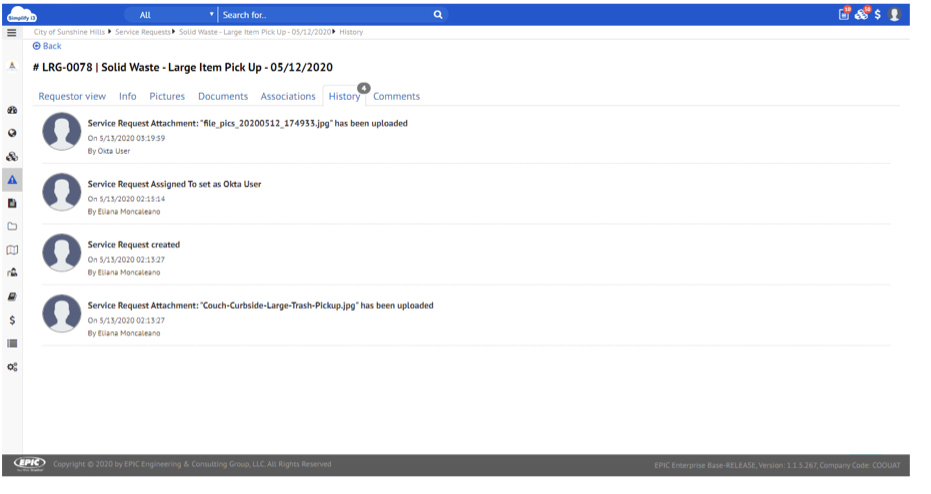Click the search magnifier icon

tap(437, 15)
